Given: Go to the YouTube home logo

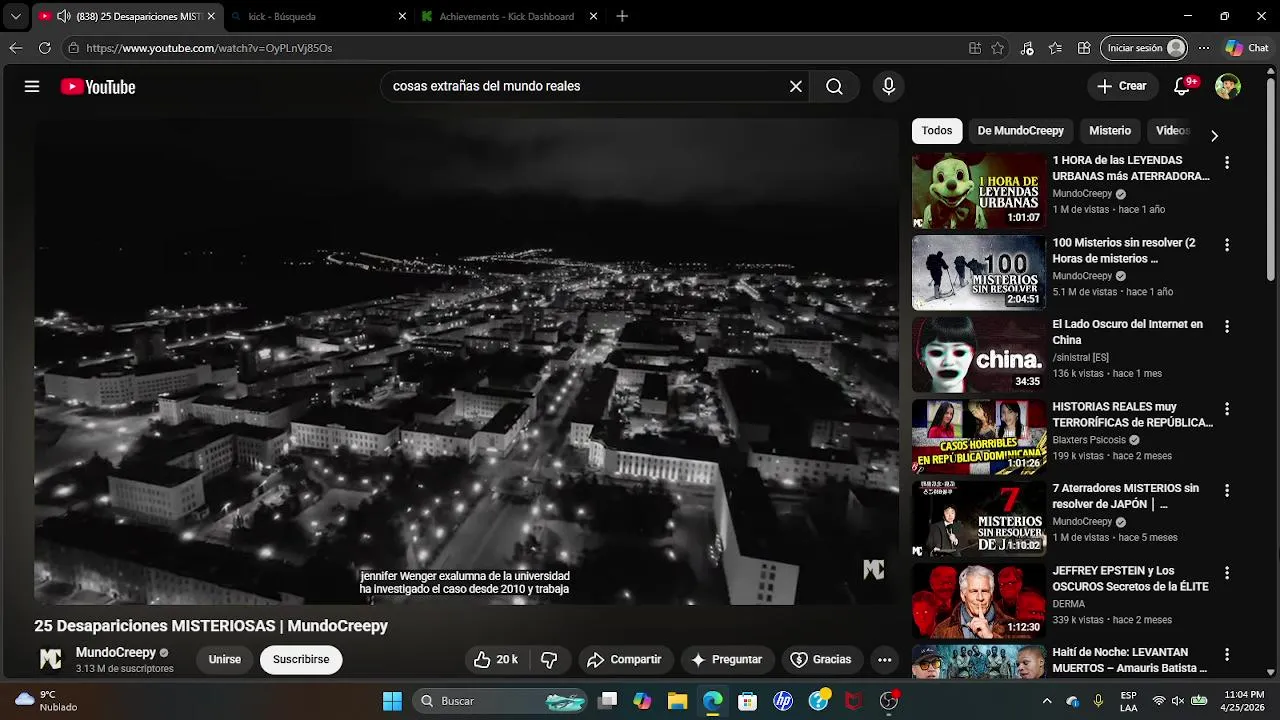Looking at the screenshot, I should point(98,87).
